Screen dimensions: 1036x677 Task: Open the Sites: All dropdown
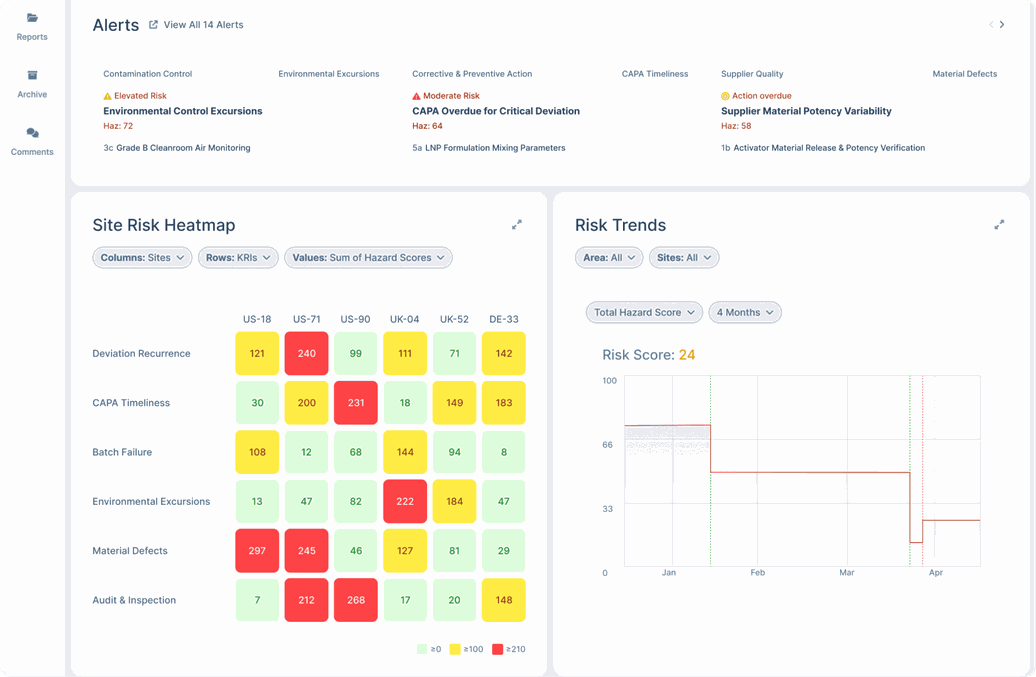pyautogui.click(x=684, y=258)
